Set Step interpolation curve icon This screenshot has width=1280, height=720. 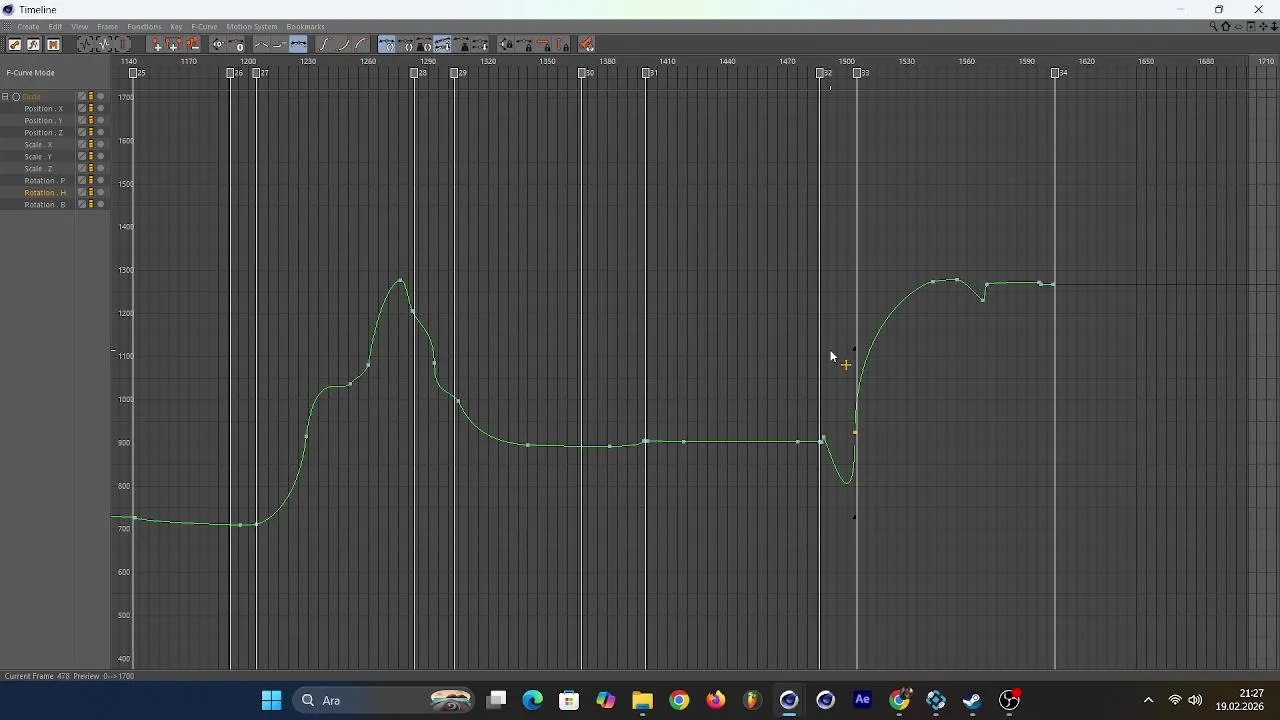(x=280, y=45)
